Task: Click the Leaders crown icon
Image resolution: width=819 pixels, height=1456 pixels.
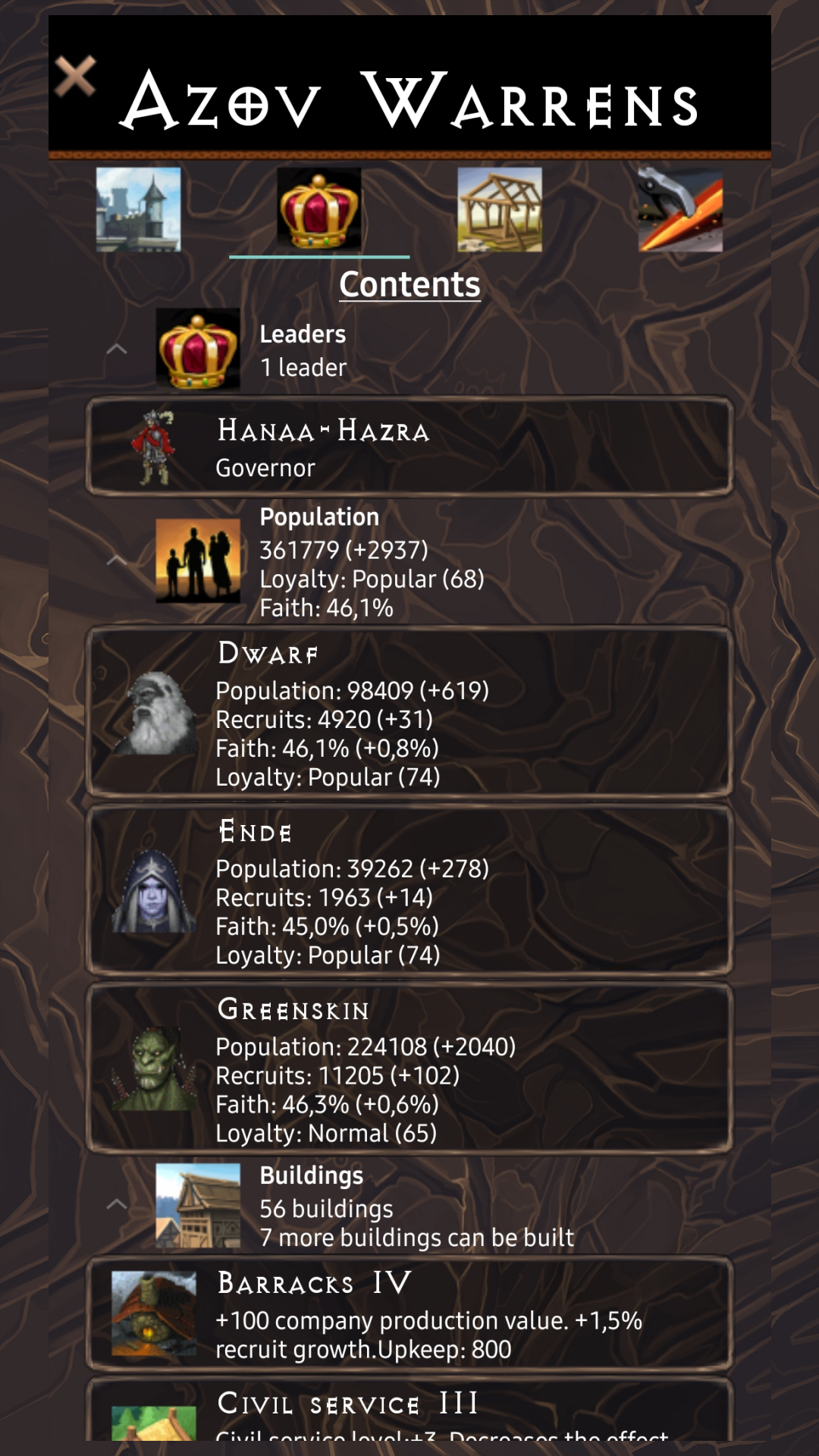Action: (198, 350)
